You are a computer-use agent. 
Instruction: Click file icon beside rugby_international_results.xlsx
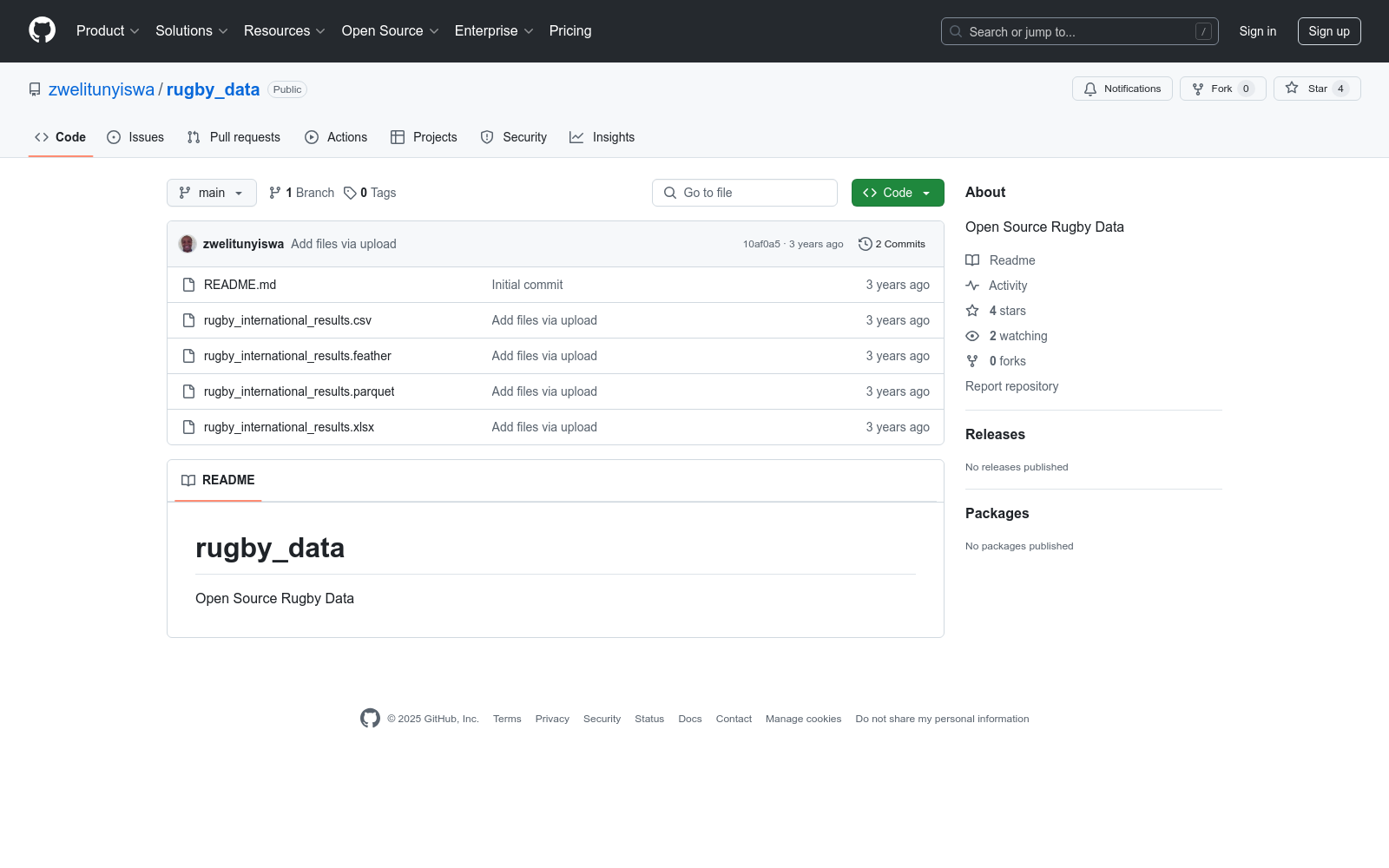pyautogui.click(x=188, y=427)
